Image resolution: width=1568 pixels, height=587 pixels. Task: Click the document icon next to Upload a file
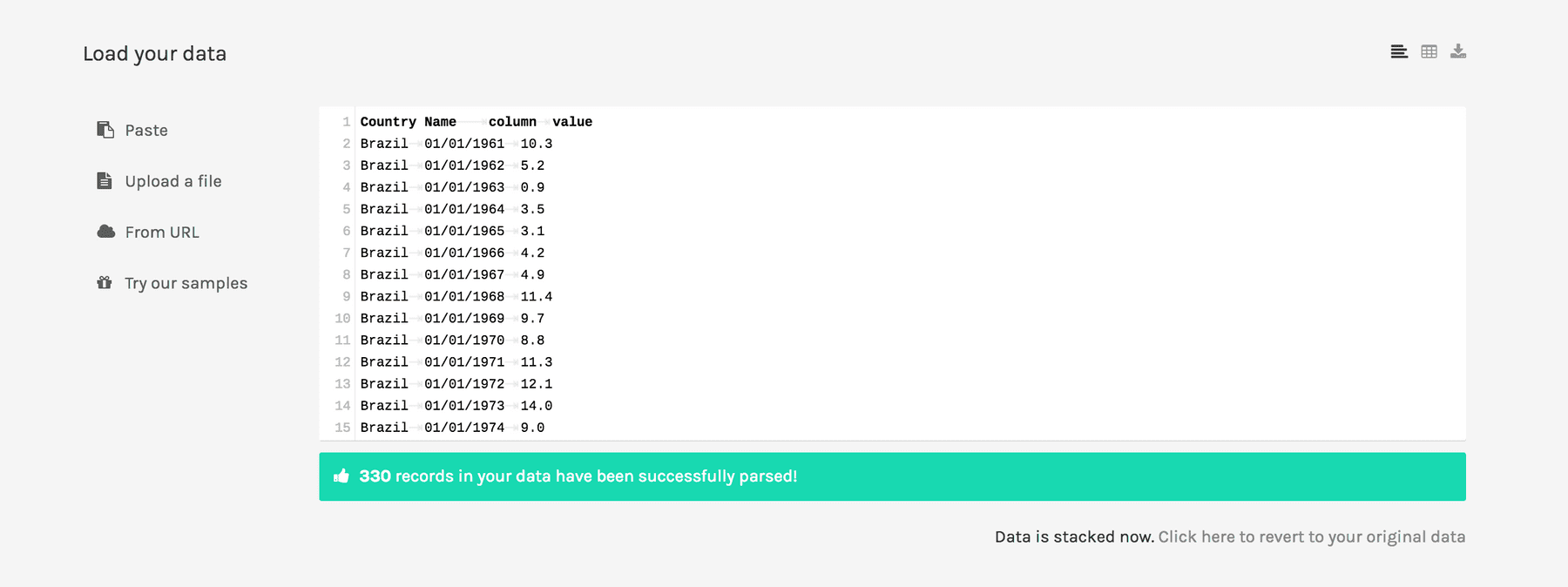[105, 180]
